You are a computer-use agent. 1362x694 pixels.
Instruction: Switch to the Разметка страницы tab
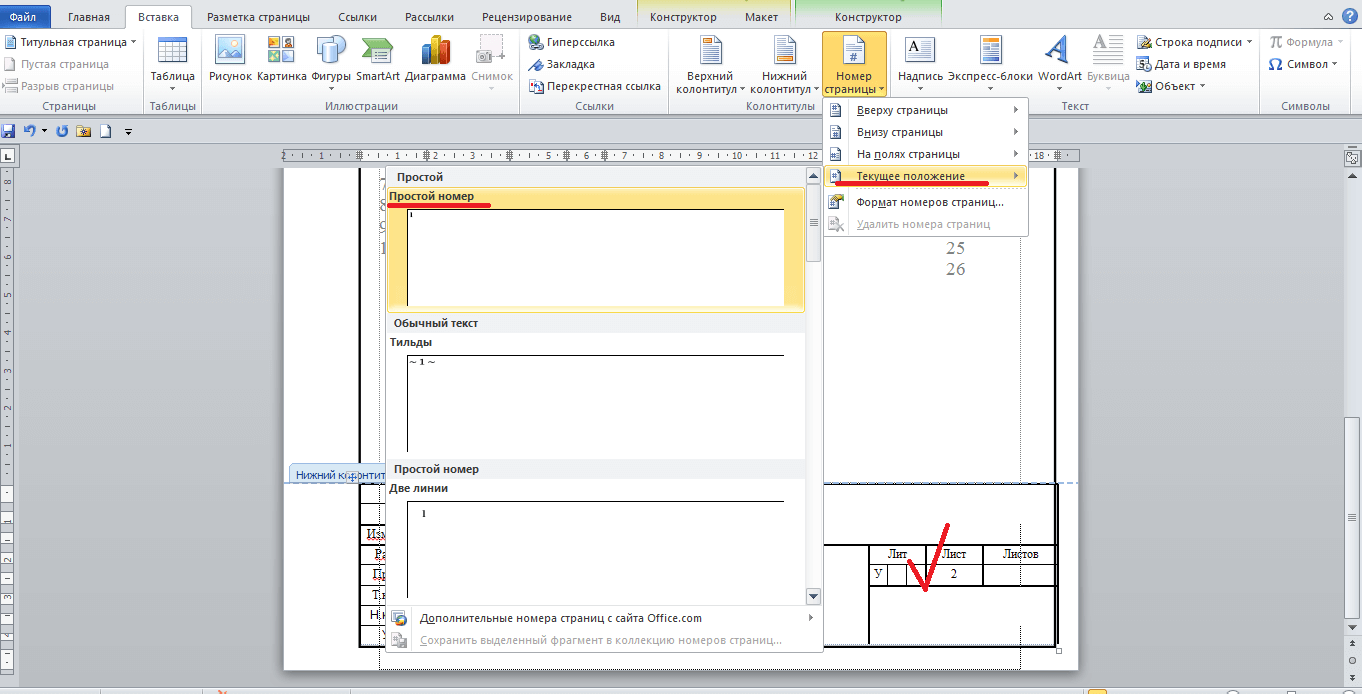[x=258, y=17]
